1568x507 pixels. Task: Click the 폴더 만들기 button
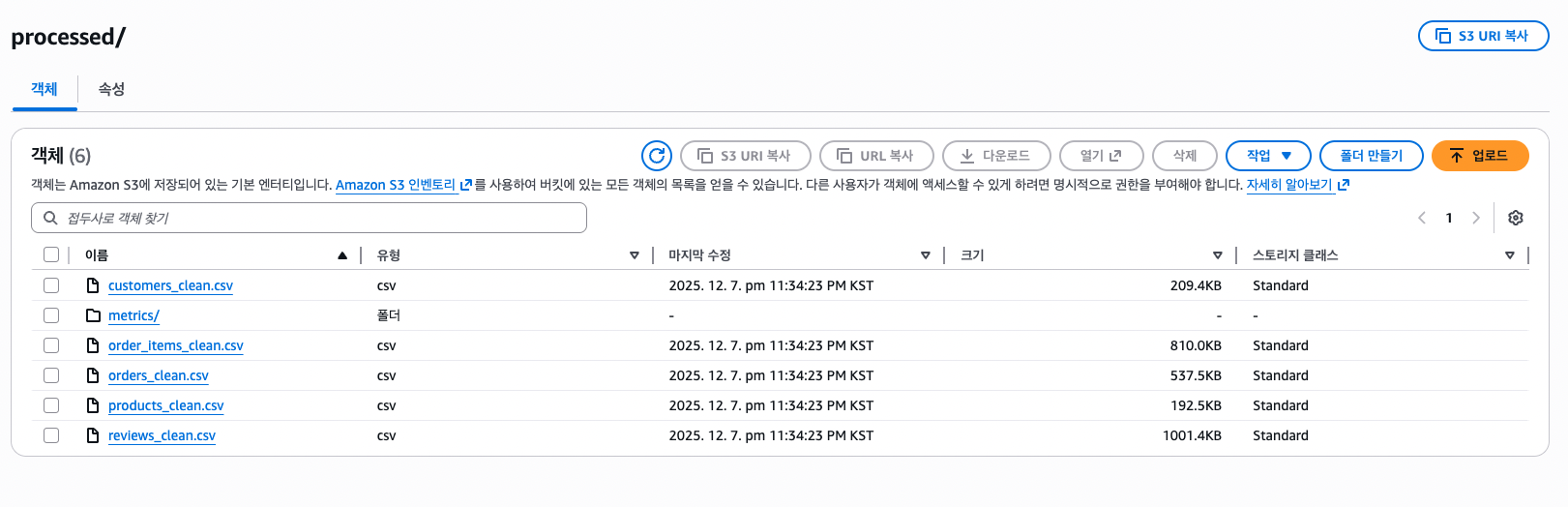pyautogui.click(x=1371, y=156)
